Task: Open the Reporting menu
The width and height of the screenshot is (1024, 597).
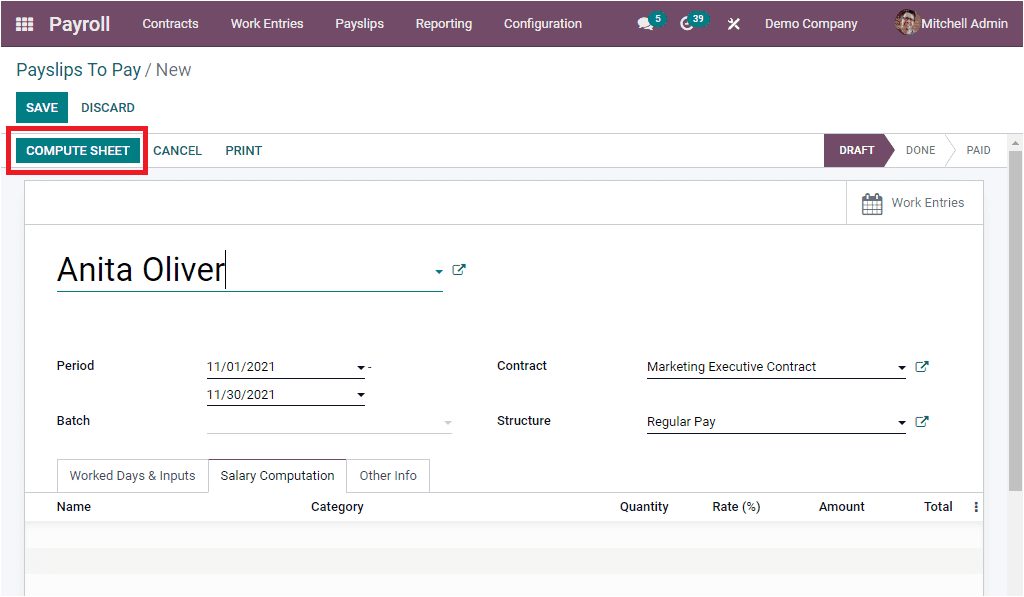Action: [443, 23]
